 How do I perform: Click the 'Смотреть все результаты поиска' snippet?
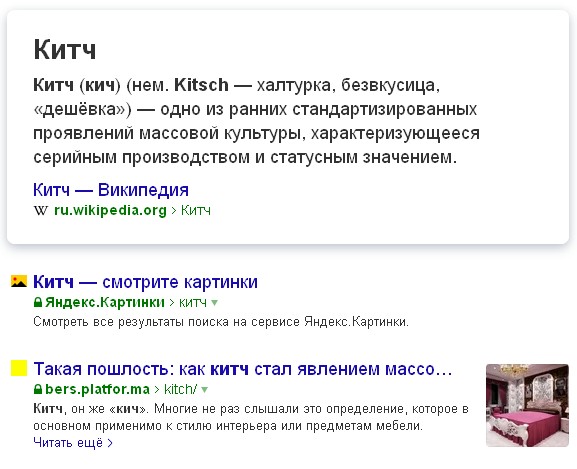[x=221, y=322]
